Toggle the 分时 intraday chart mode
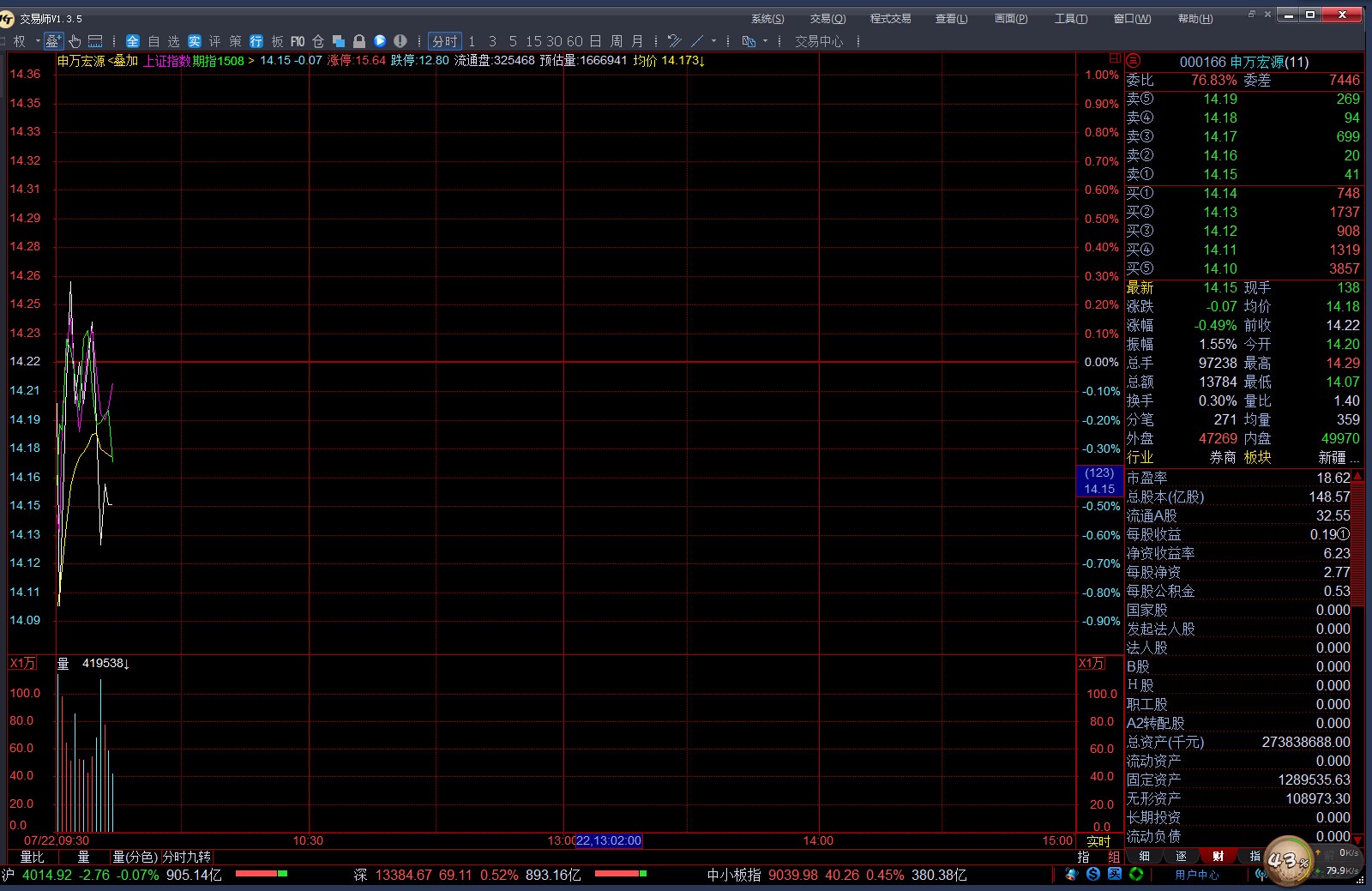This screenshot has height=891, width=1372. (444, 41)
